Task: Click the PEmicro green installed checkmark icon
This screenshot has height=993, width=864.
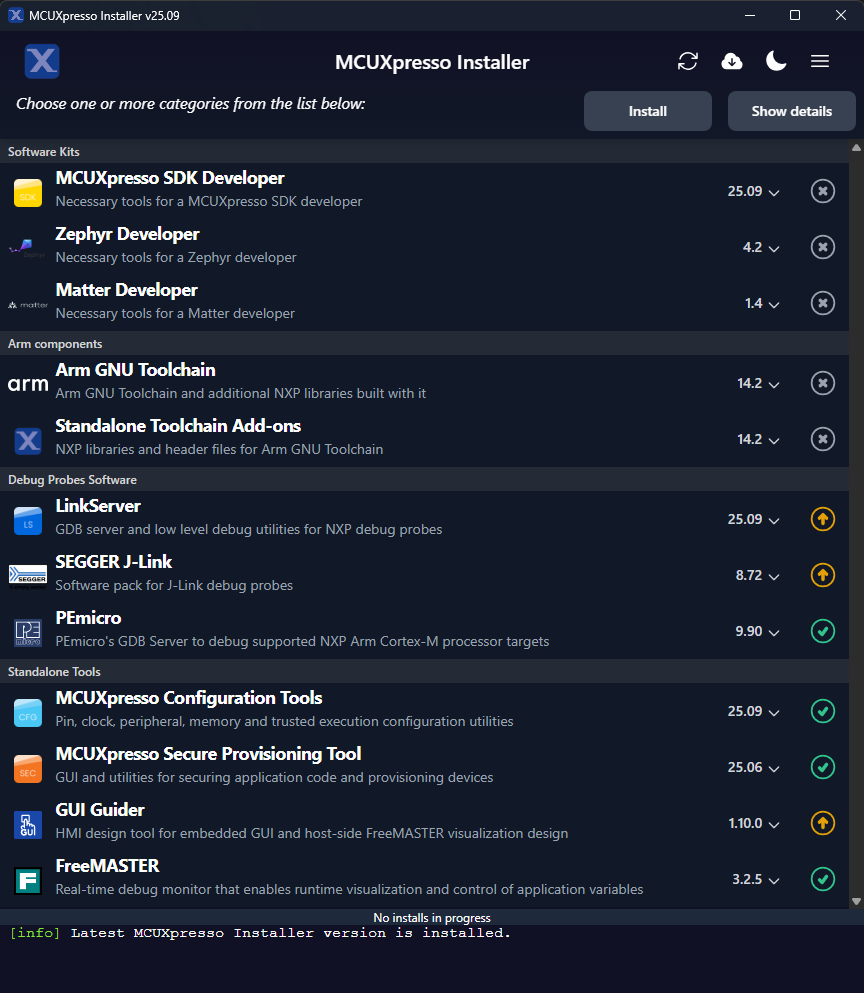Action: [x=822, y=631]
